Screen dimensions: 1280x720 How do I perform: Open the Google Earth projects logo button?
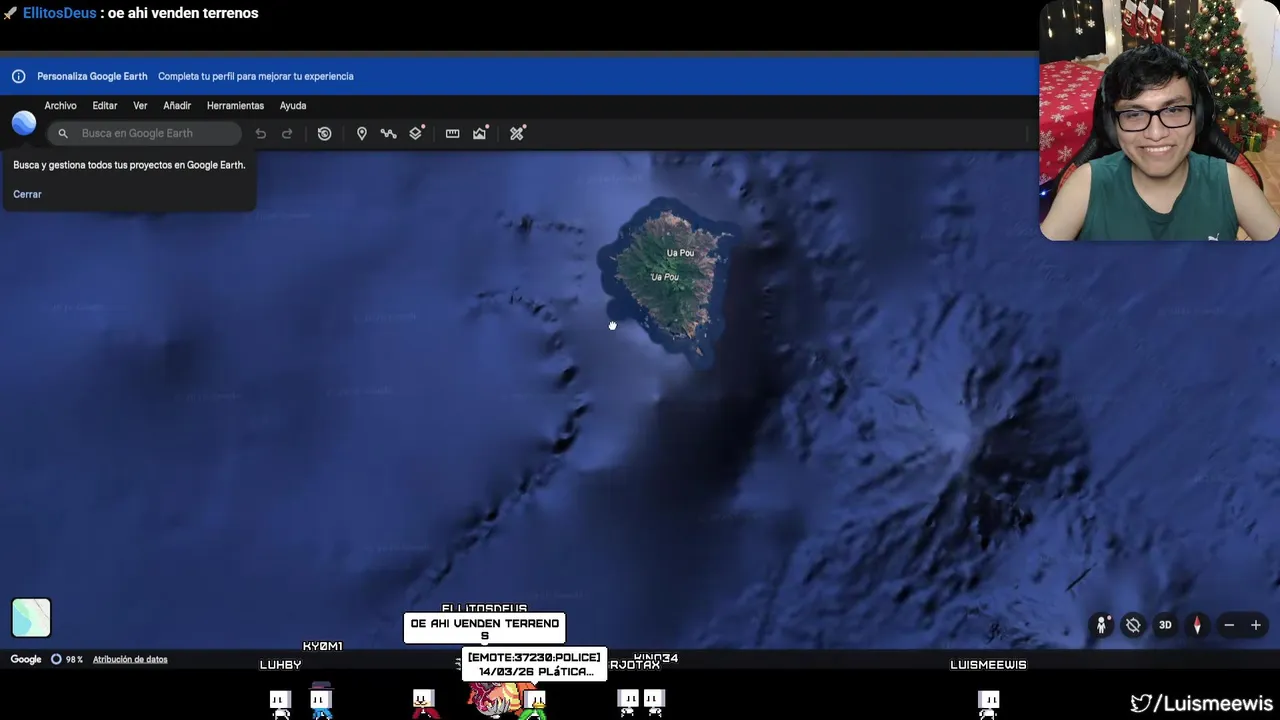click(x=24, y=123)
